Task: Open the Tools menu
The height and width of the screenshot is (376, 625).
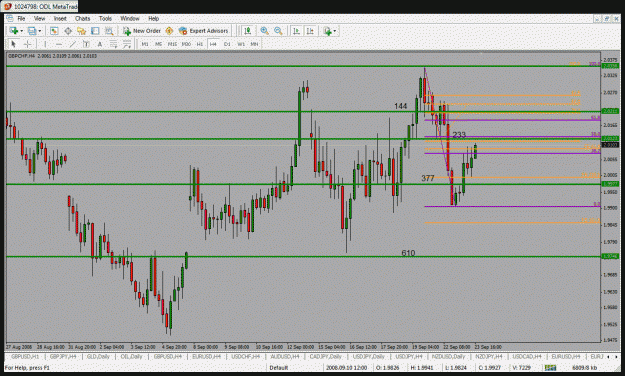Action: [105, 18]
